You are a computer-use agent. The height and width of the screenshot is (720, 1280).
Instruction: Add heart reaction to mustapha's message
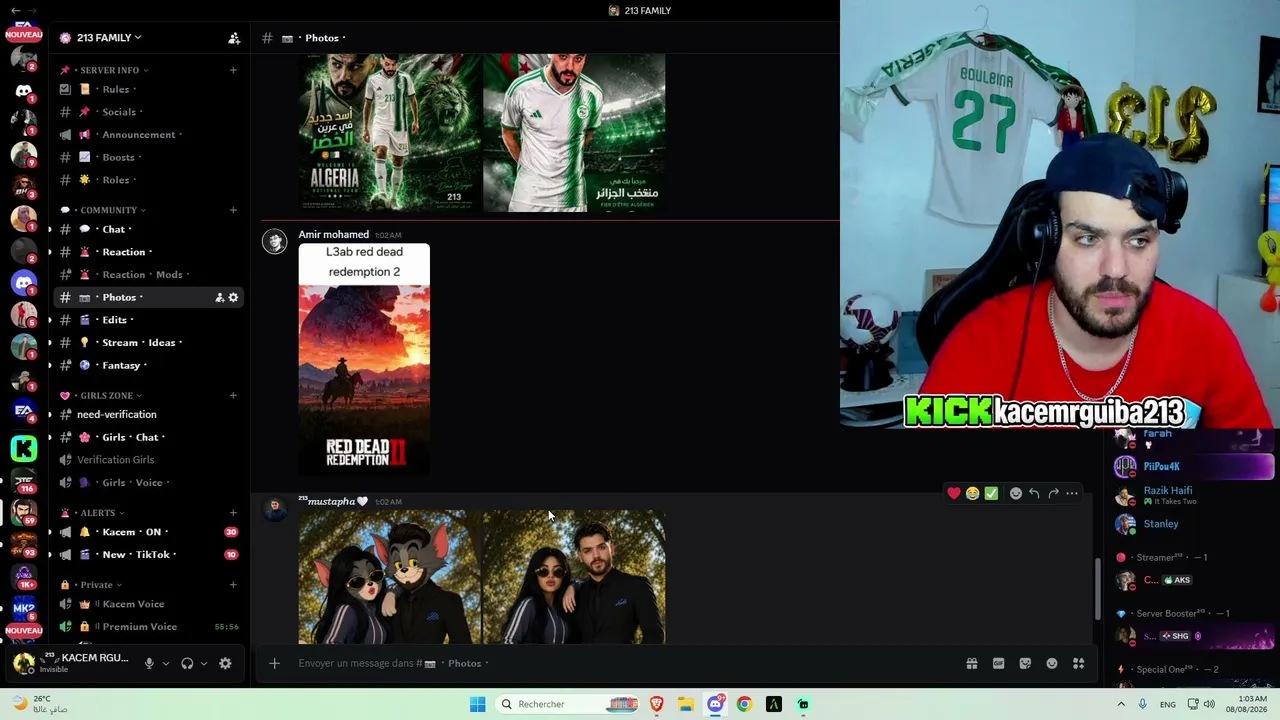953,493
